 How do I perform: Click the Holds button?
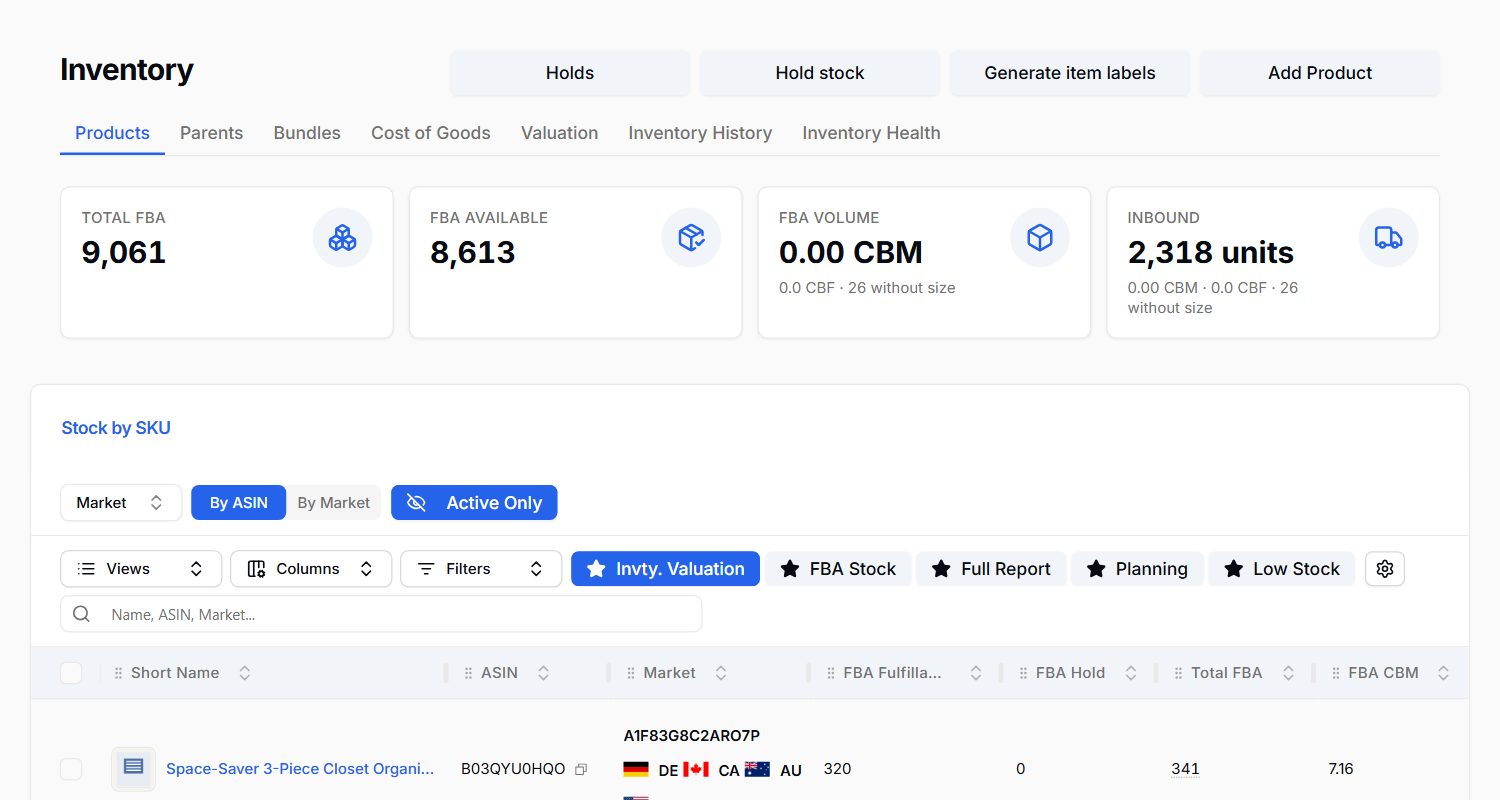[570, 73]
